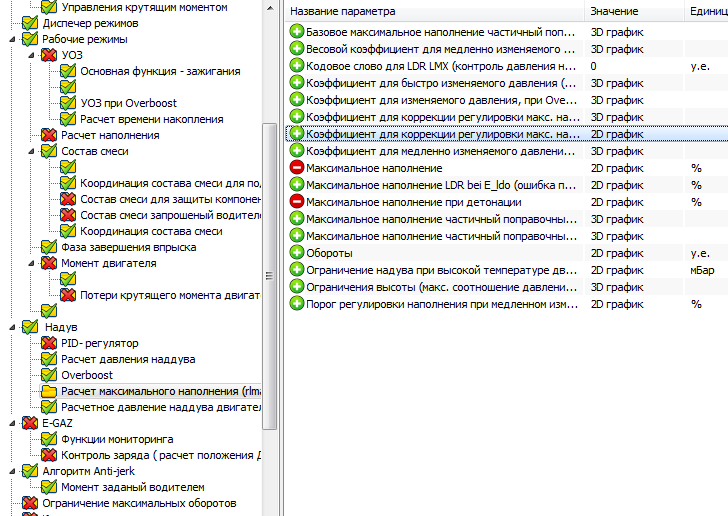Click the yellow folder icon for Расчет максимального наполнения

coord(49,391)
